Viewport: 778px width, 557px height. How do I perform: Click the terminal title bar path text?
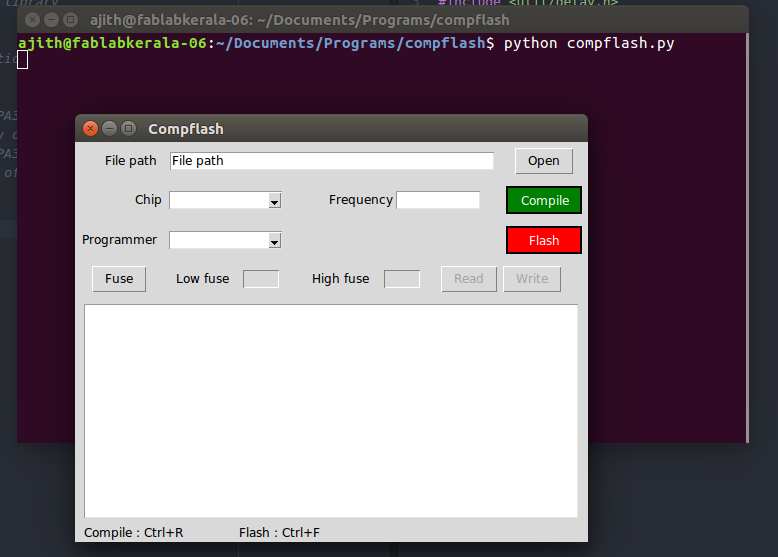coord(300,20)
